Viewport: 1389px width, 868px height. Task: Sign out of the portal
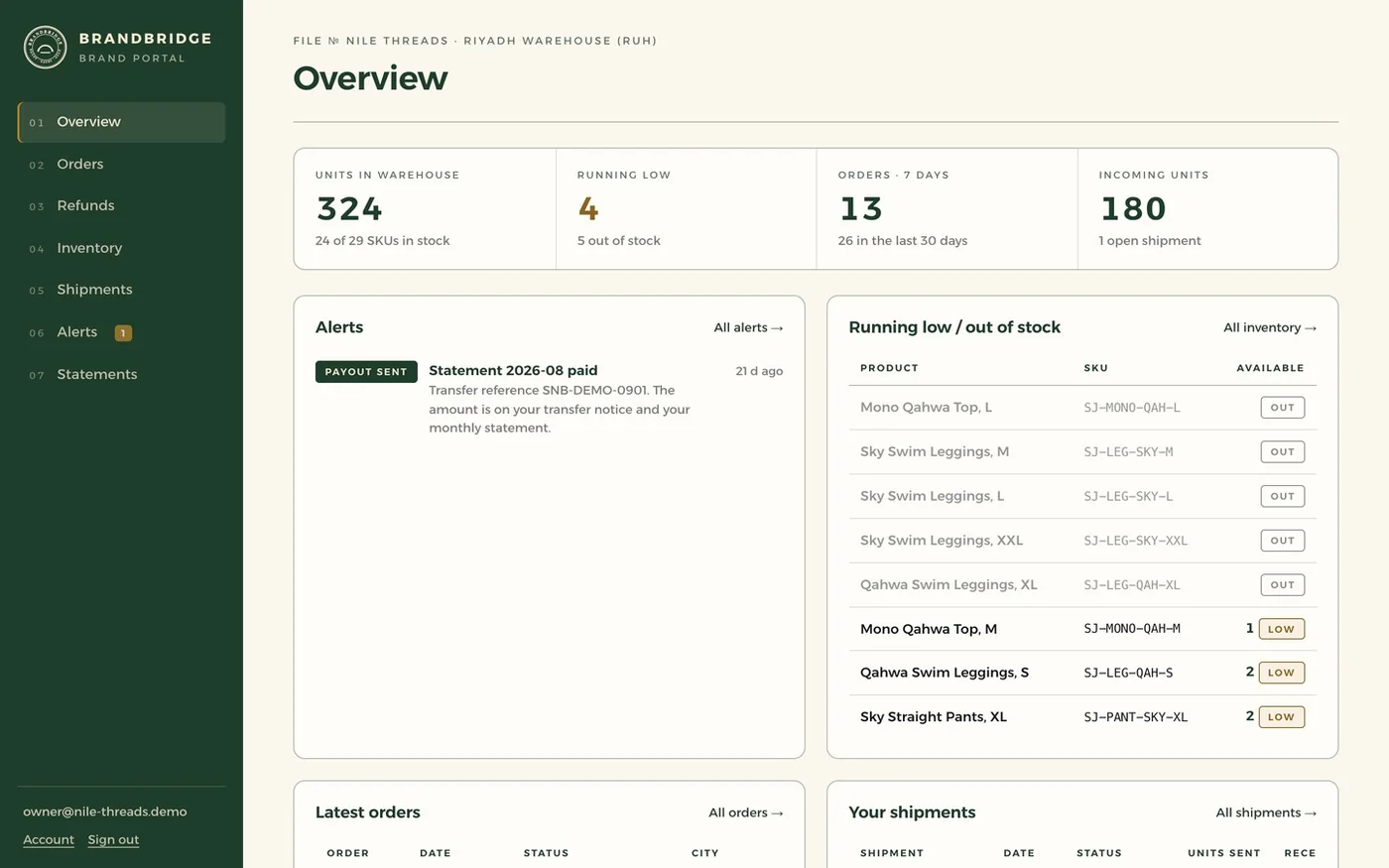click(x=113, y=839)
